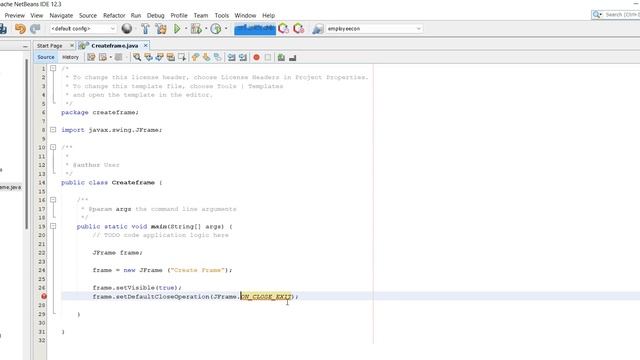Click the Stop Macro Recording icon

268,58
